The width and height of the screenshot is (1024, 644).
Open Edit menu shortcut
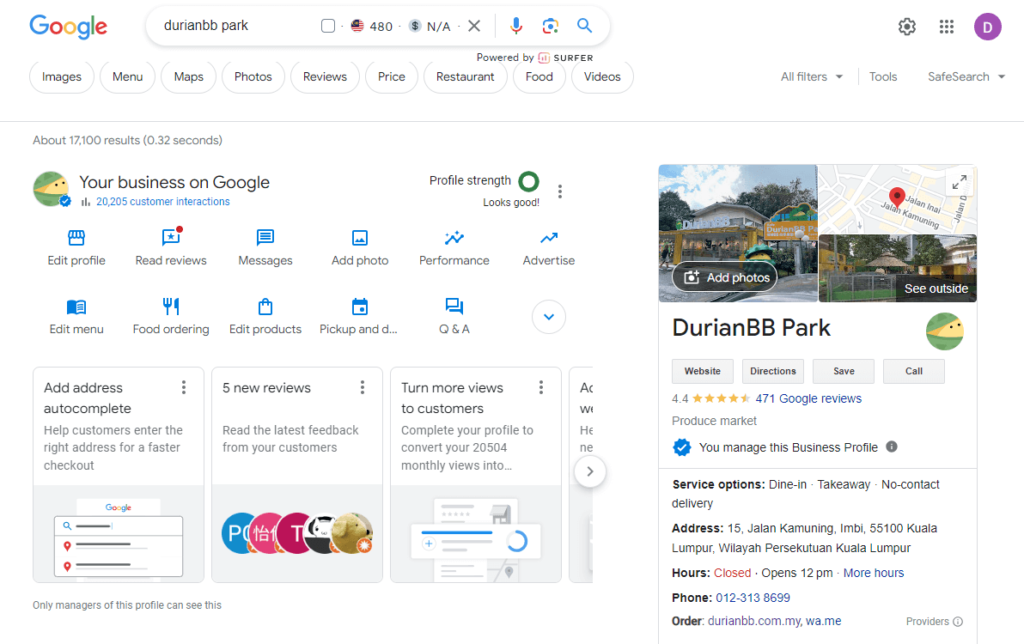(x=76, y=317)
